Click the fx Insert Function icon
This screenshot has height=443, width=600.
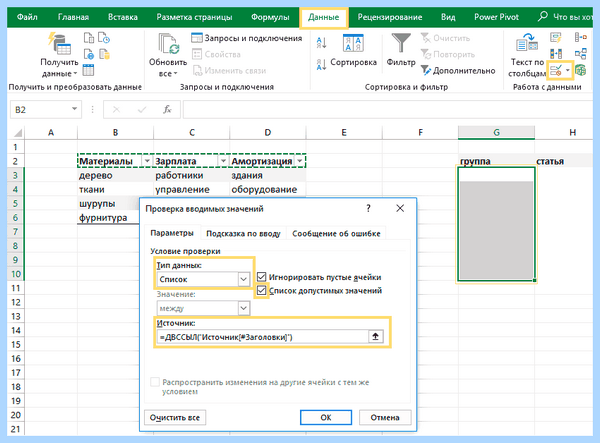(x=167, y=110)
